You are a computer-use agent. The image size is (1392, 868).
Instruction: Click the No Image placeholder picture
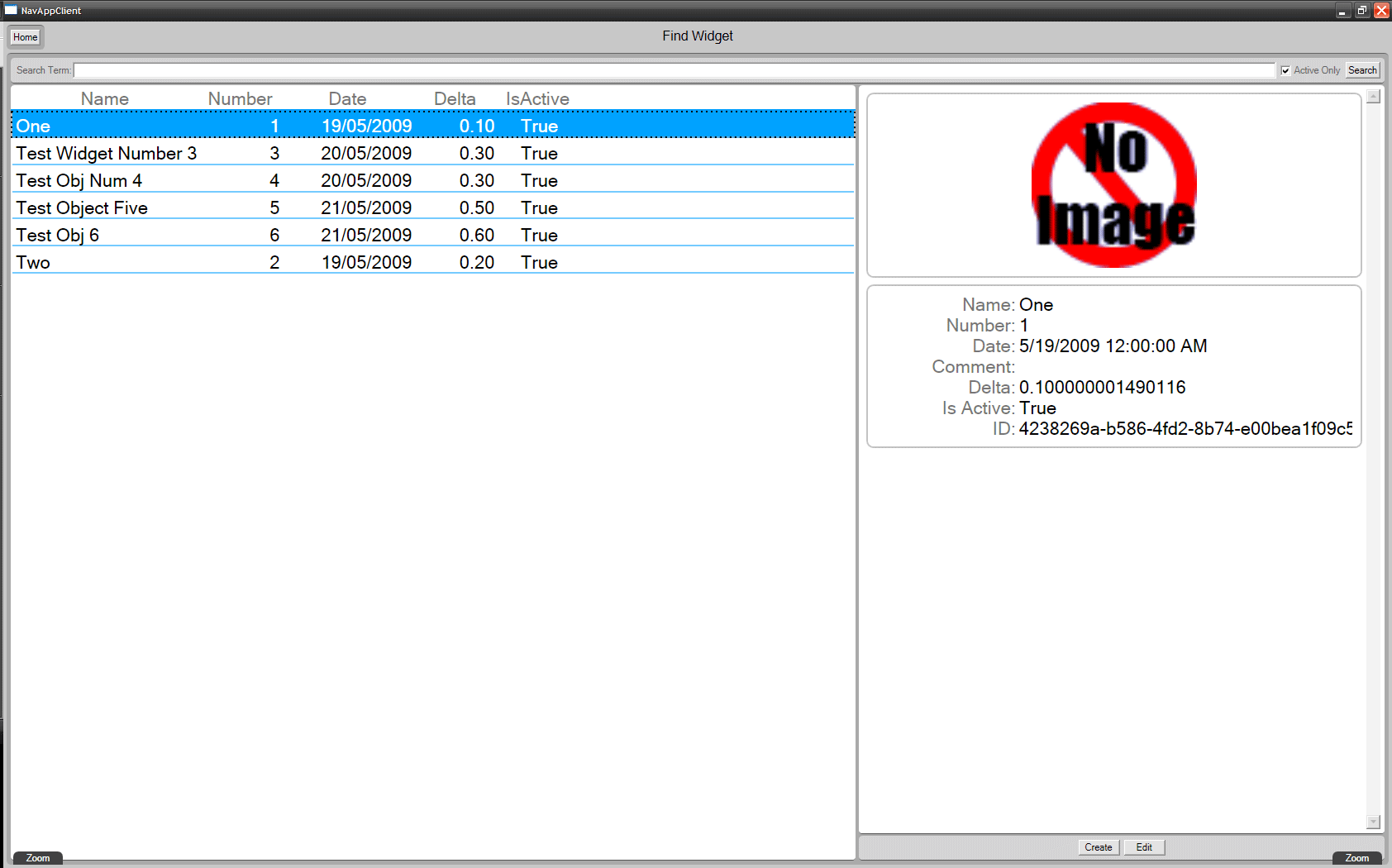[x=1113, y=185]
